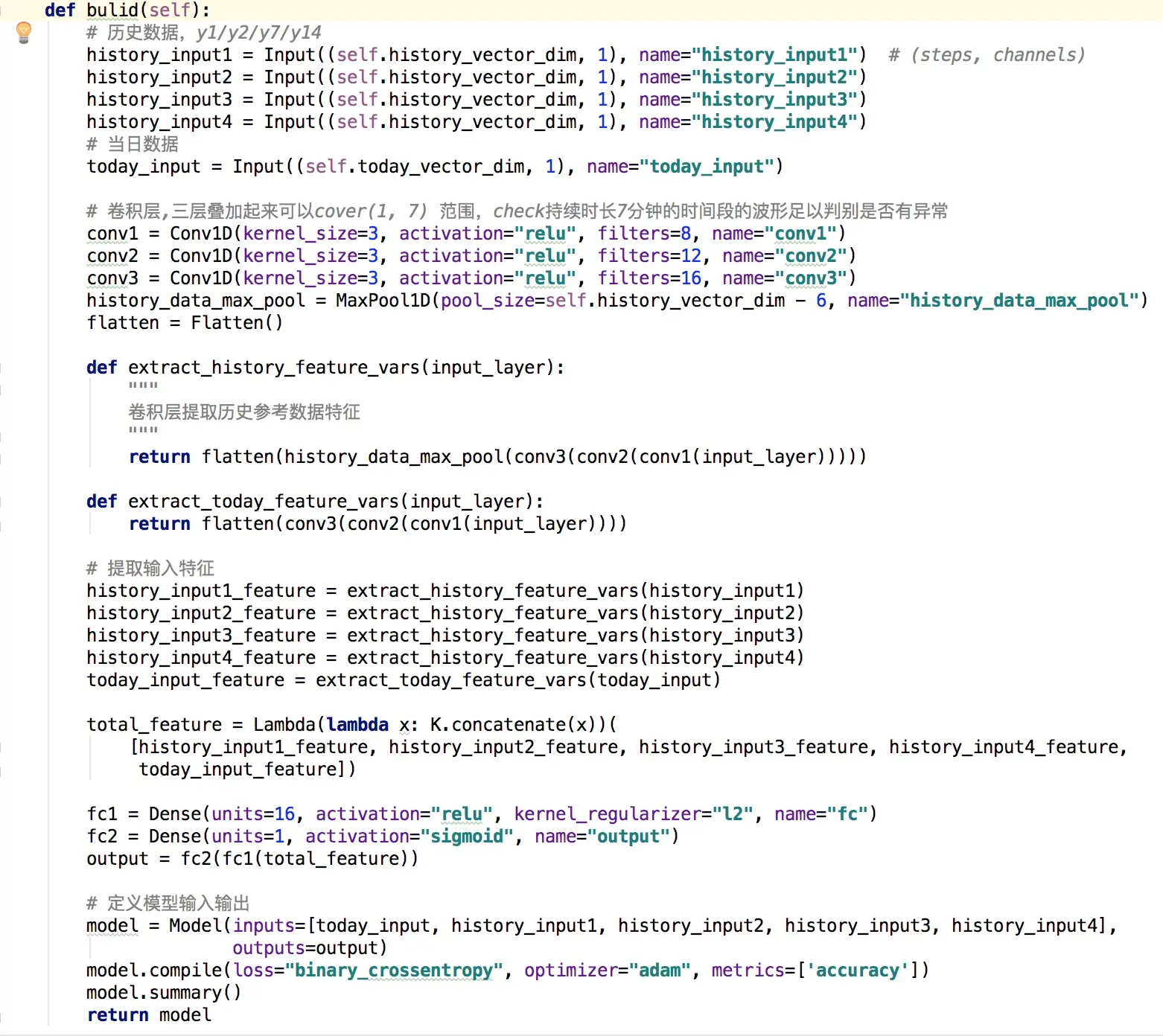The width and height of the screenshot is (1163, 1036).
Task: Click outputs=output argument
Action: 305,948
